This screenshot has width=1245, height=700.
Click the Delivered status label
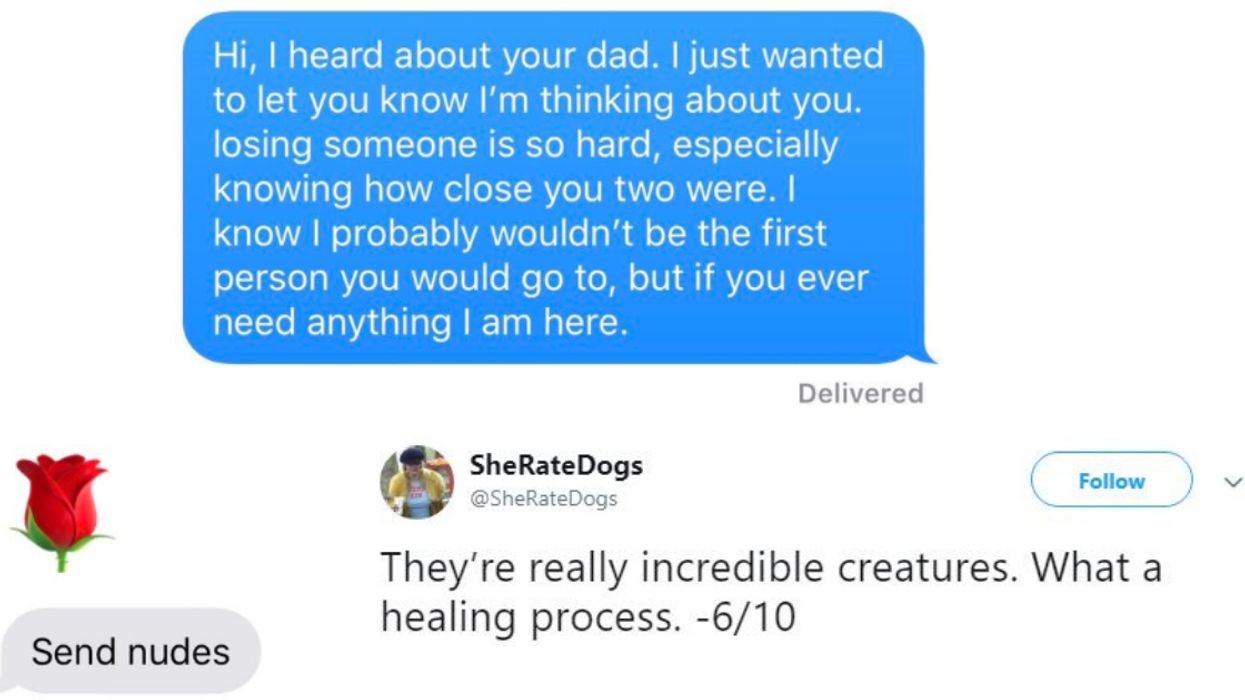click(x=862, y=394)
